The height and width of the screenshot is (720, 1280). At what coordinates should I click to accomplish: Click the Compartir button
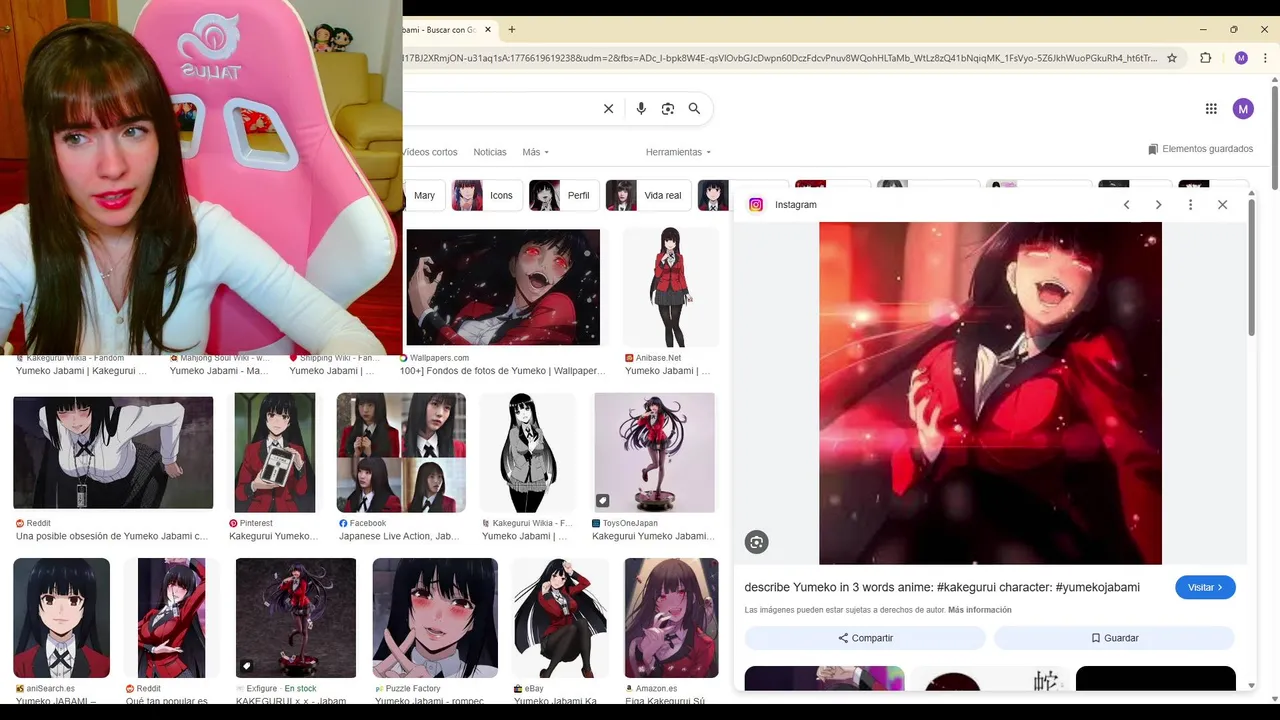[x=865, y=638]
